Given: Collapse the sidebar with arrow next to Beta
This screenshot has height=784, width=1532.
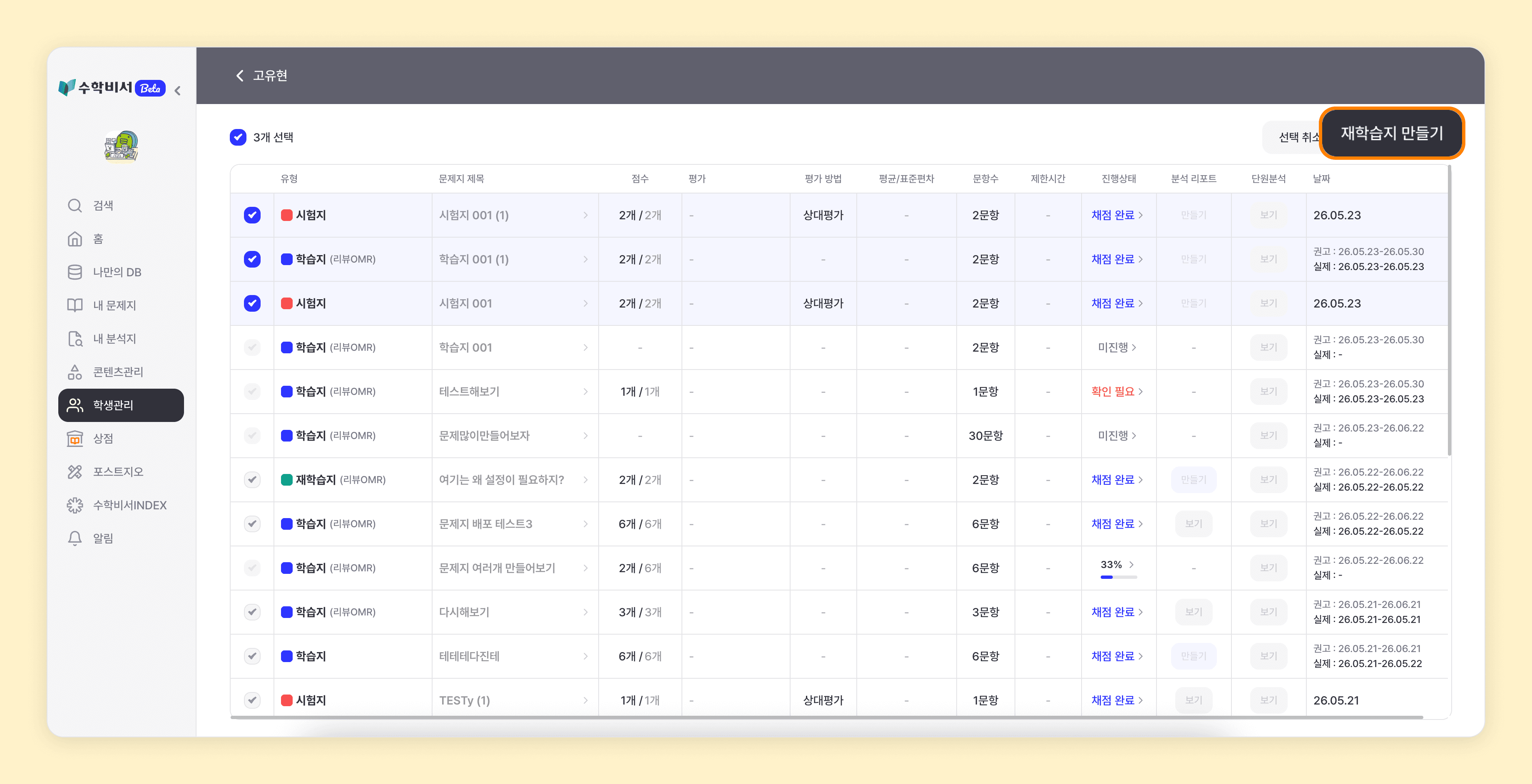Looking at the screenshot, I should coord(177,90).
